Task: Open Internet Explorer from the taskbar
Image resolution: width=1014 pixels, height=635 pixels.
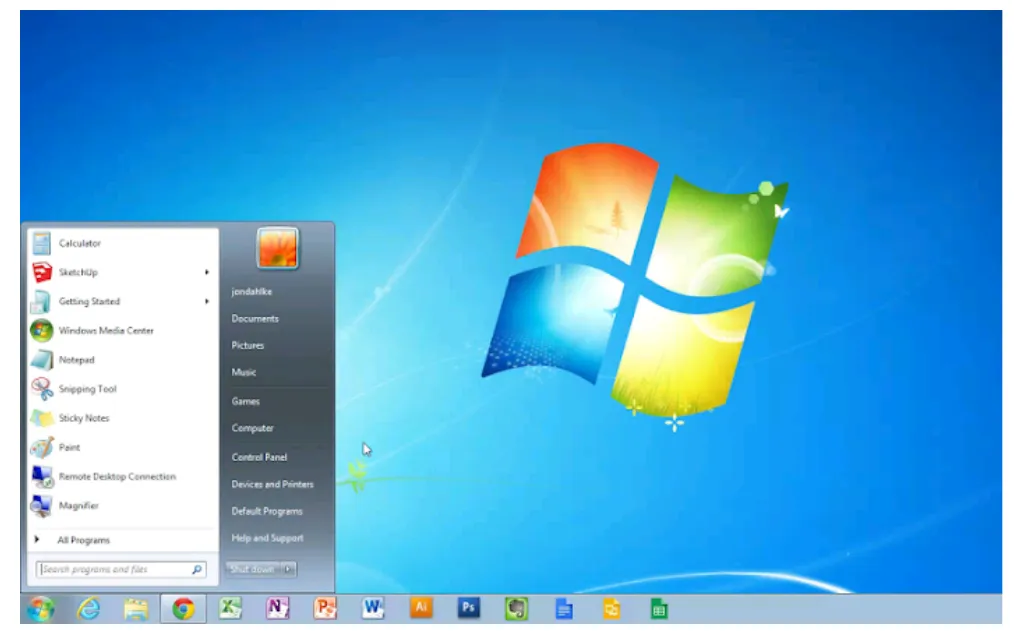Action: click(89, 608)
